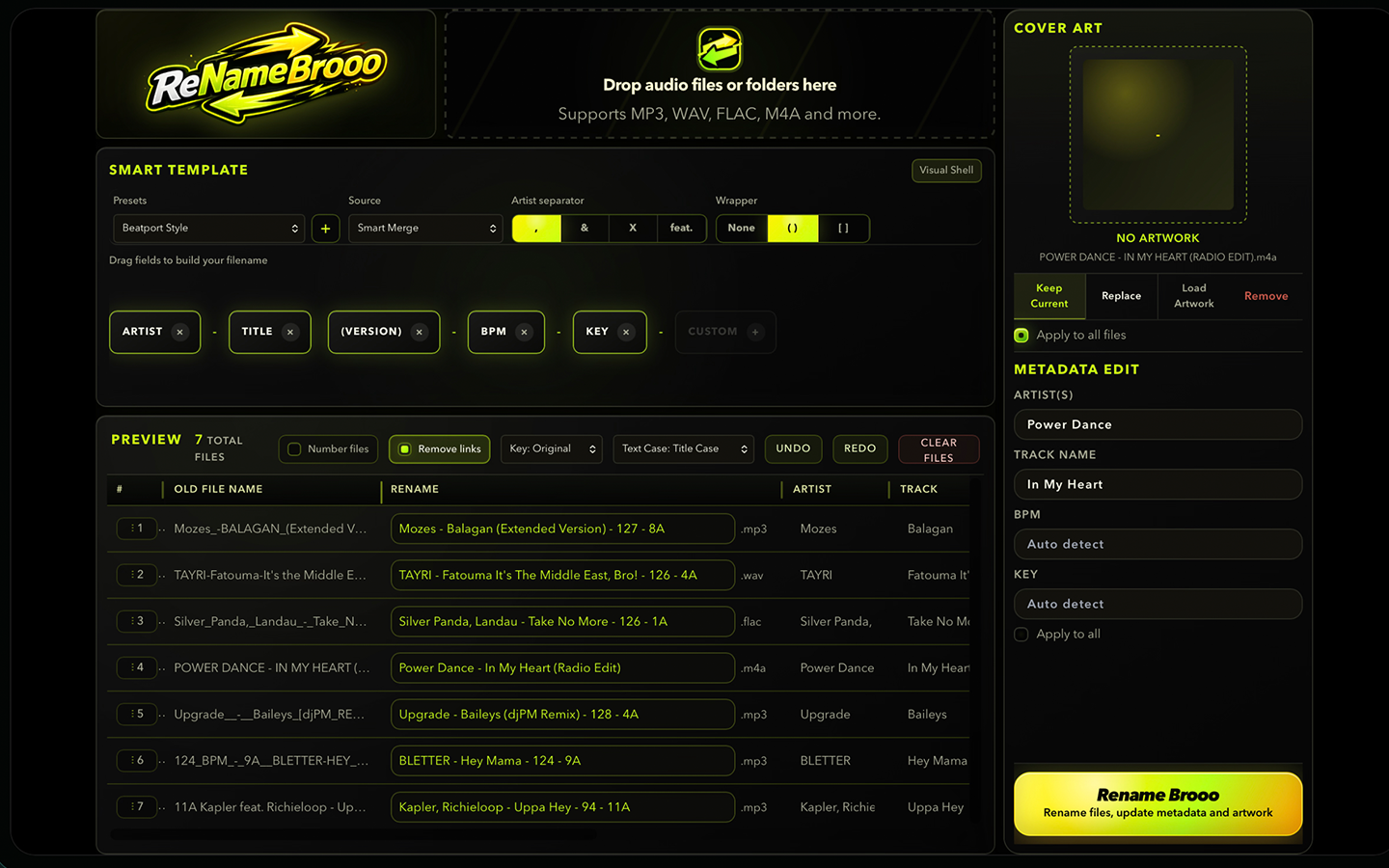The image size is (1389, 868).
Task: Open the Beatport Style presets dropdown
Action: [209, 229]
